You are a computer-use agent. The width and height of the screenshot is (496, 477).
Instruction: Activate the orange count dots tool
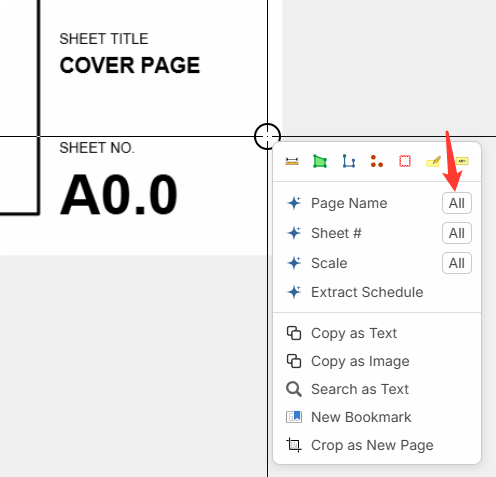click(377, 161)
